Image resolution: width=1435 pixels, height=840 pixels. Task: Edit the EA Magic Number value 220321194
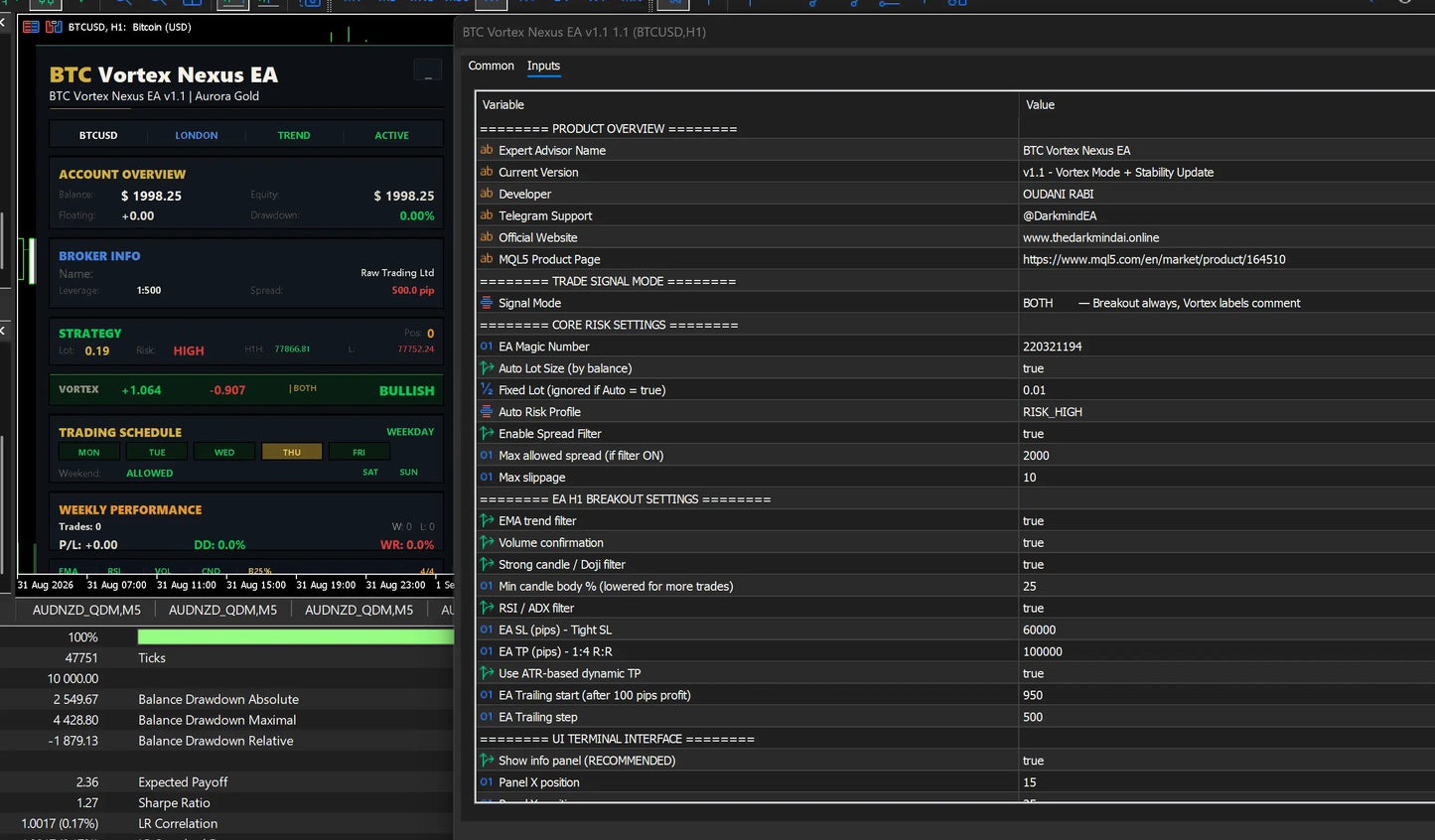coord(1226,347)
